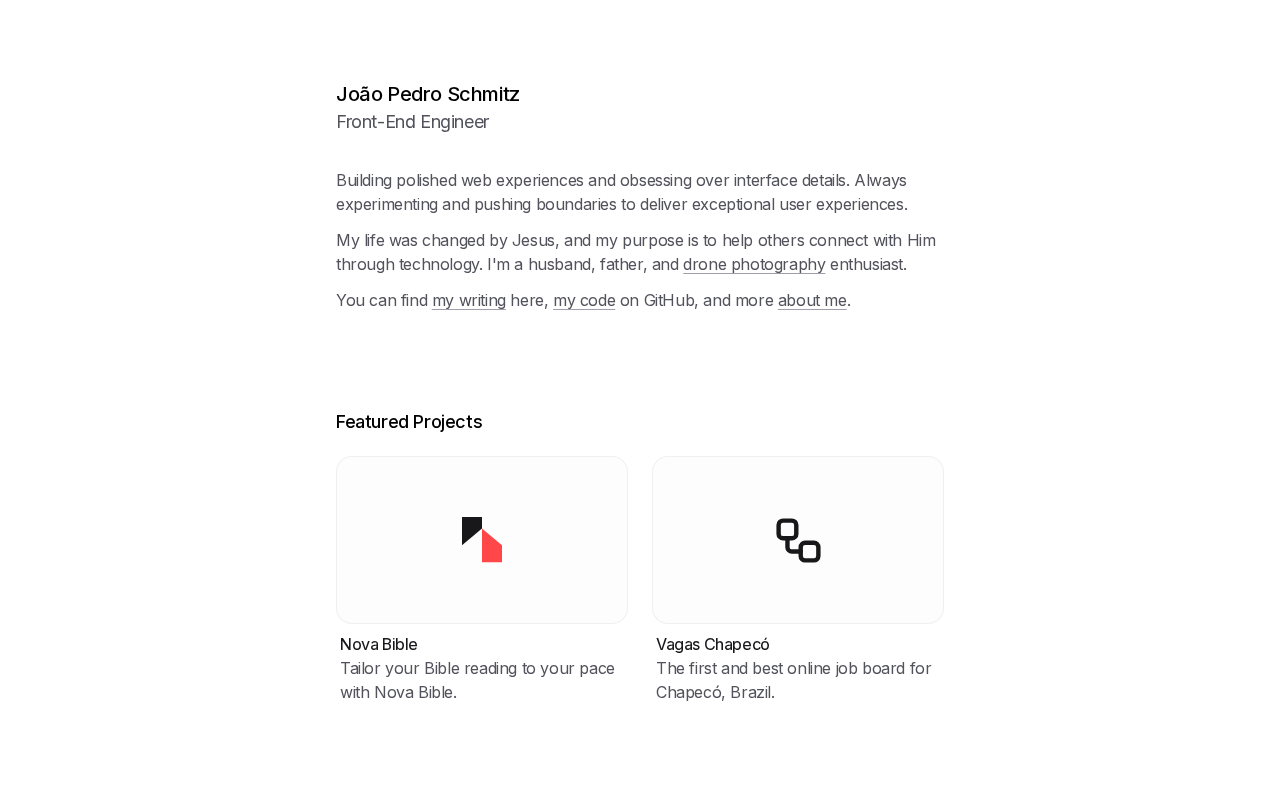Open the drone photography link
The width and height of the screenshot is (1280, 800).
coord(754,265)
